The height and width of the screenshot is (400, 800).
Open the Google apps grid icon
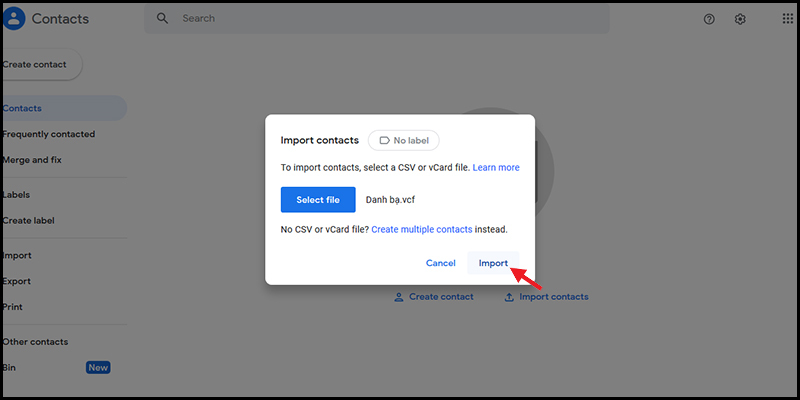[788, 19]
